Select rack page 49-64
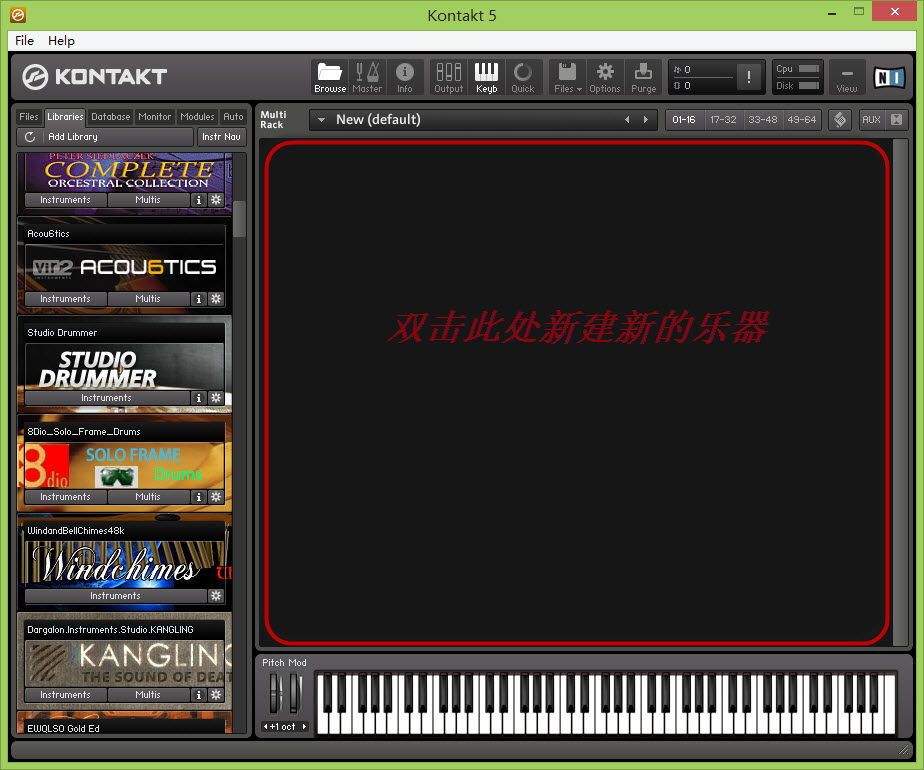Screen dimensions: 924x770 tap(801, 120)
